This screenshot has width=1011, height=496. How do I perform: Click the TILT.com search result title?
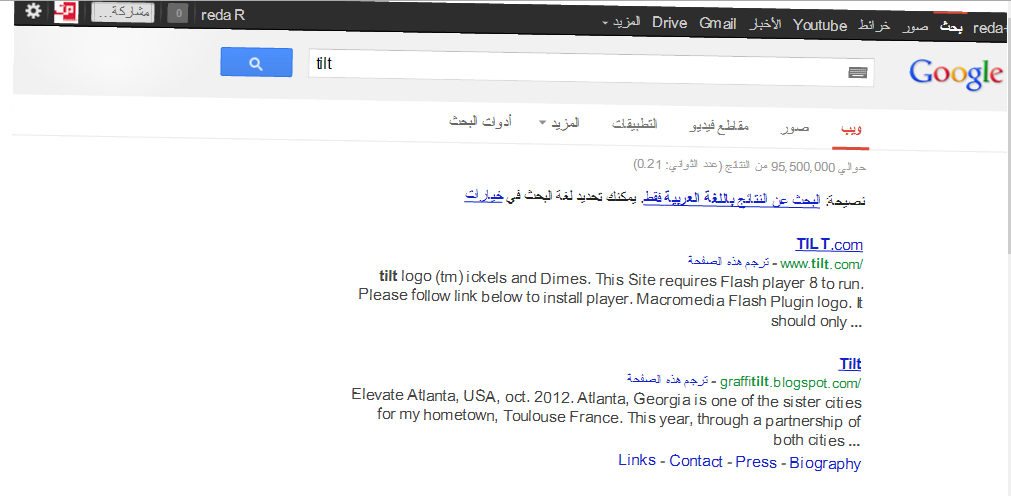(x=829, y=244)
